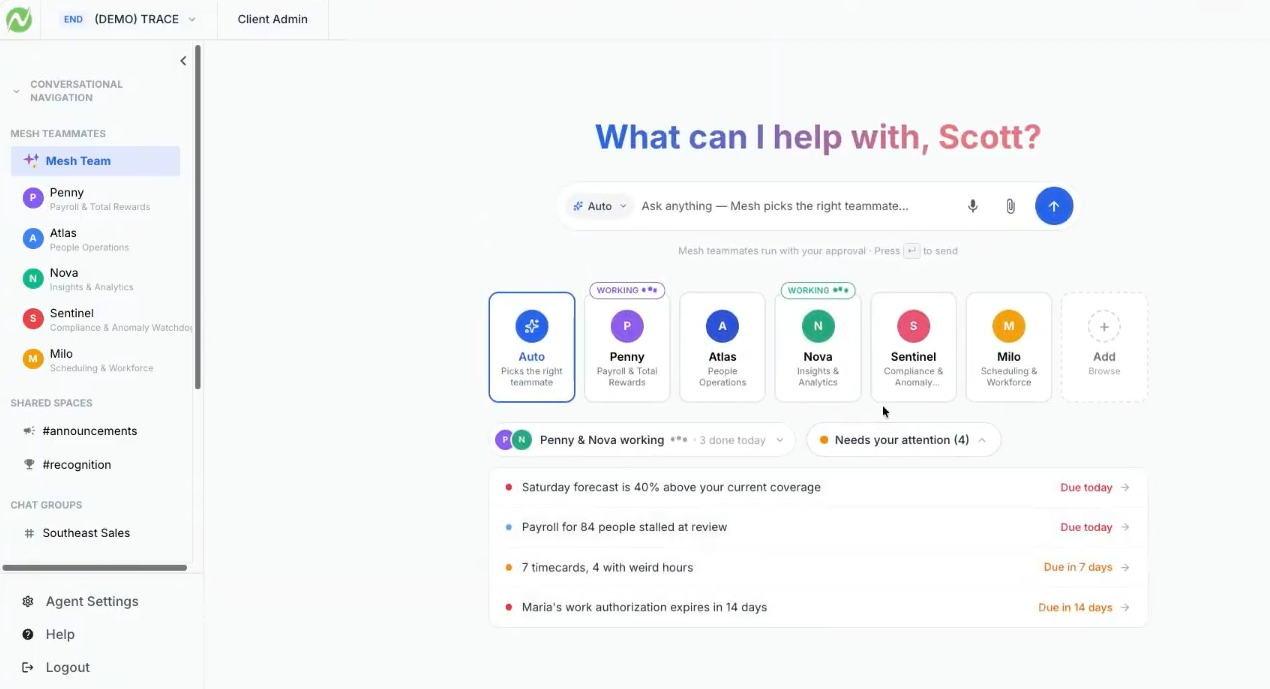Open the (DEMO) TRACE company dropdown

click(128, 19)
